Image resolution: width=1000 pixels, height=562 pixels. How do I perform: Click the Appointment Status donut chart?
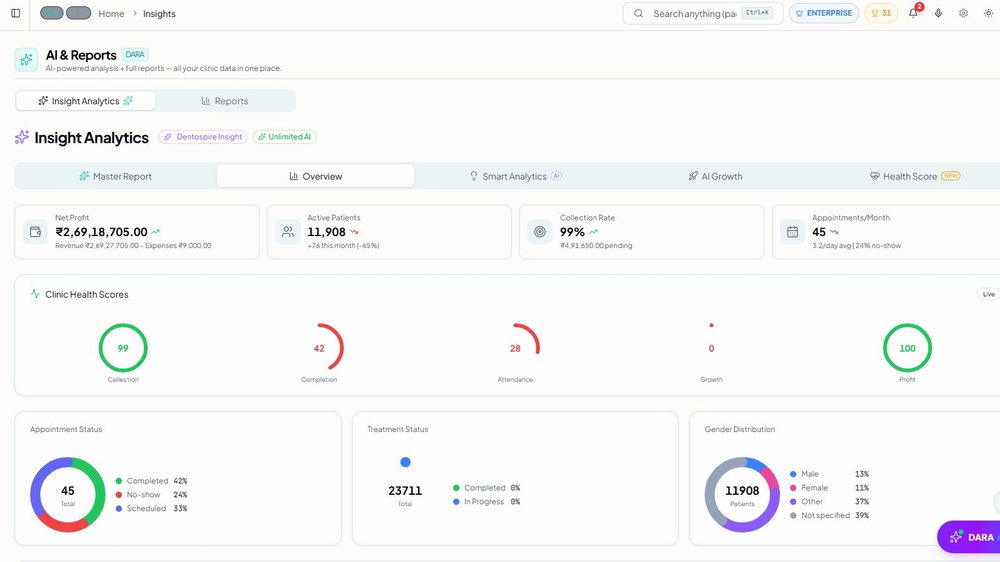click(68, 494)
